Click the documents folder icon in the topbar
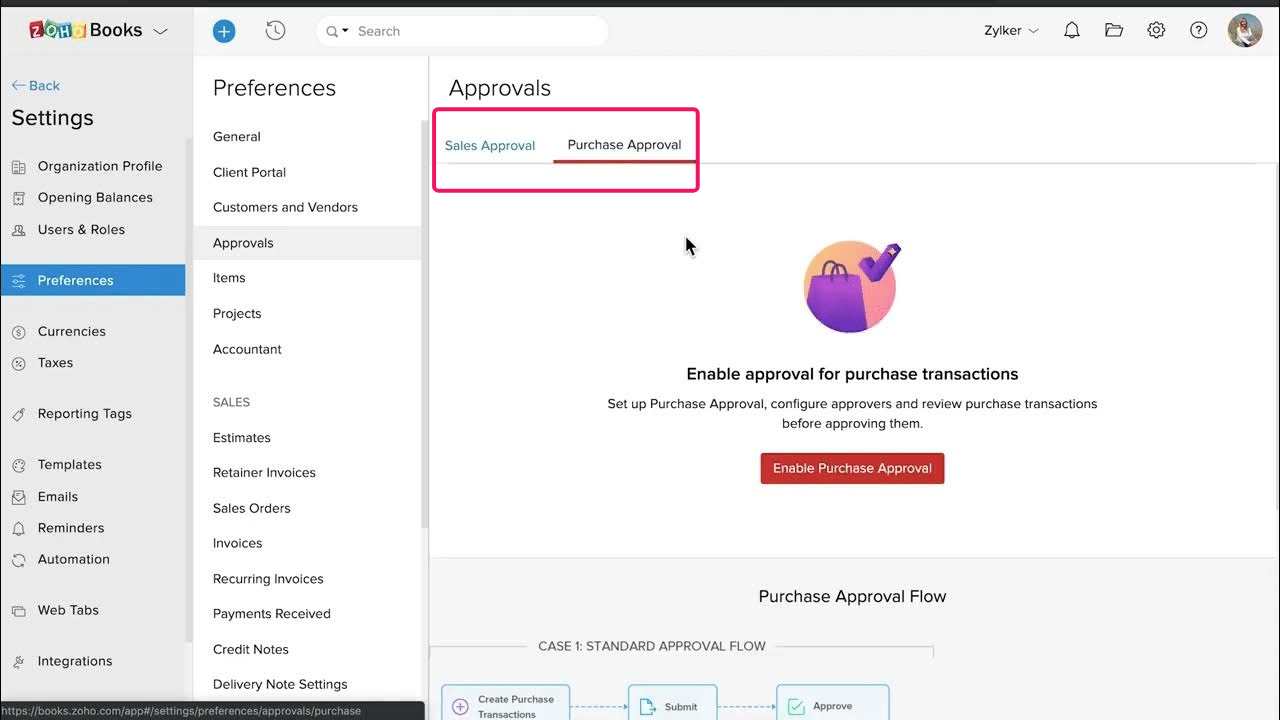Viewport: 1280px width, 720px height. [x=1114, y=30]
